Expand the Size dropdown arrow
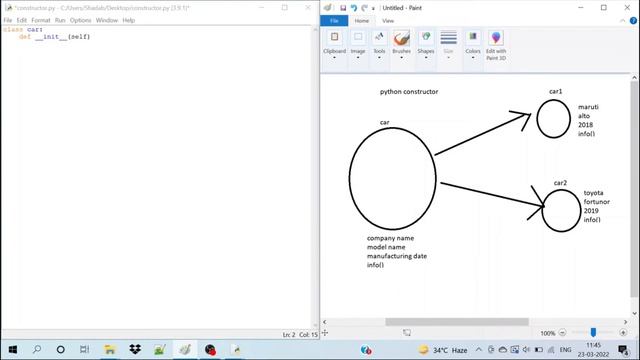Image resolution: width=640 pixels, height=360 pixels. click(x=449, y=58)
